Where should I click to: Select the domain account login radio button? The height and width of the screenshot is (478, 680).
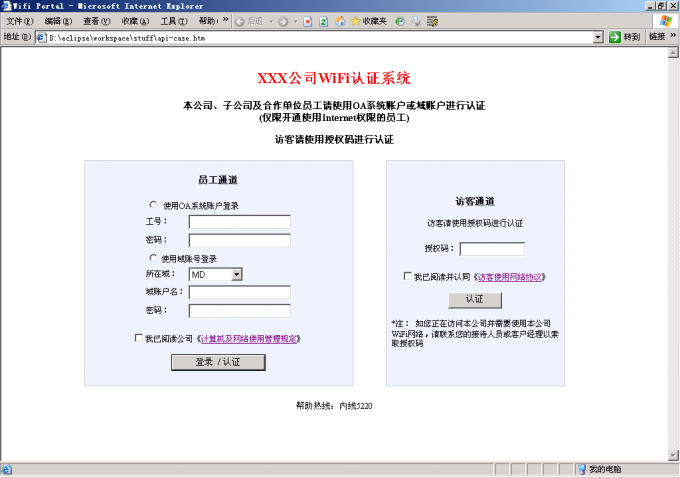pos(153,258)
